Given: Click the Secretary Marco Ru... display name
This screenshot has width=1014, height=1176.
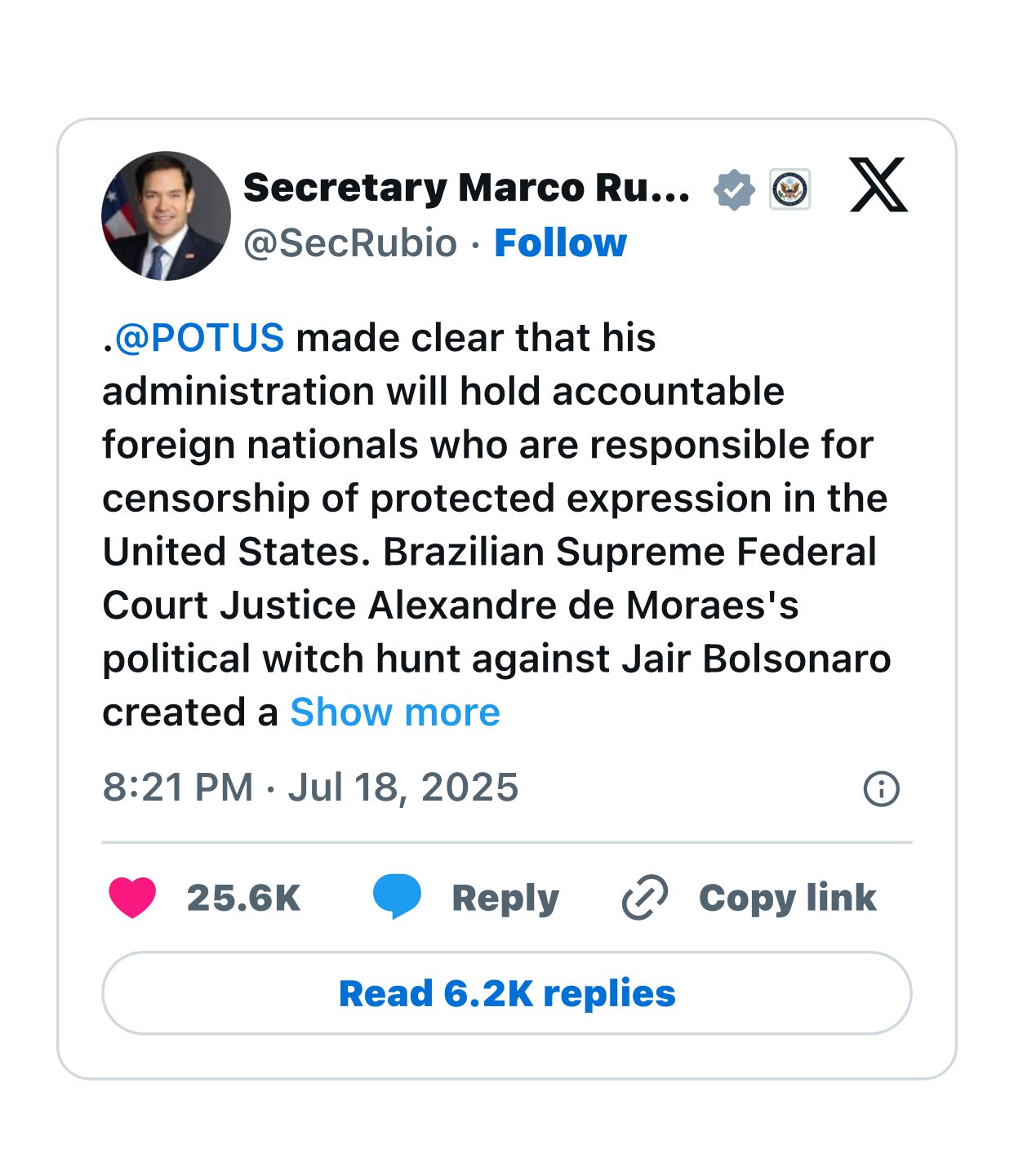Looking at the screenshot, I should click(466, 189).
